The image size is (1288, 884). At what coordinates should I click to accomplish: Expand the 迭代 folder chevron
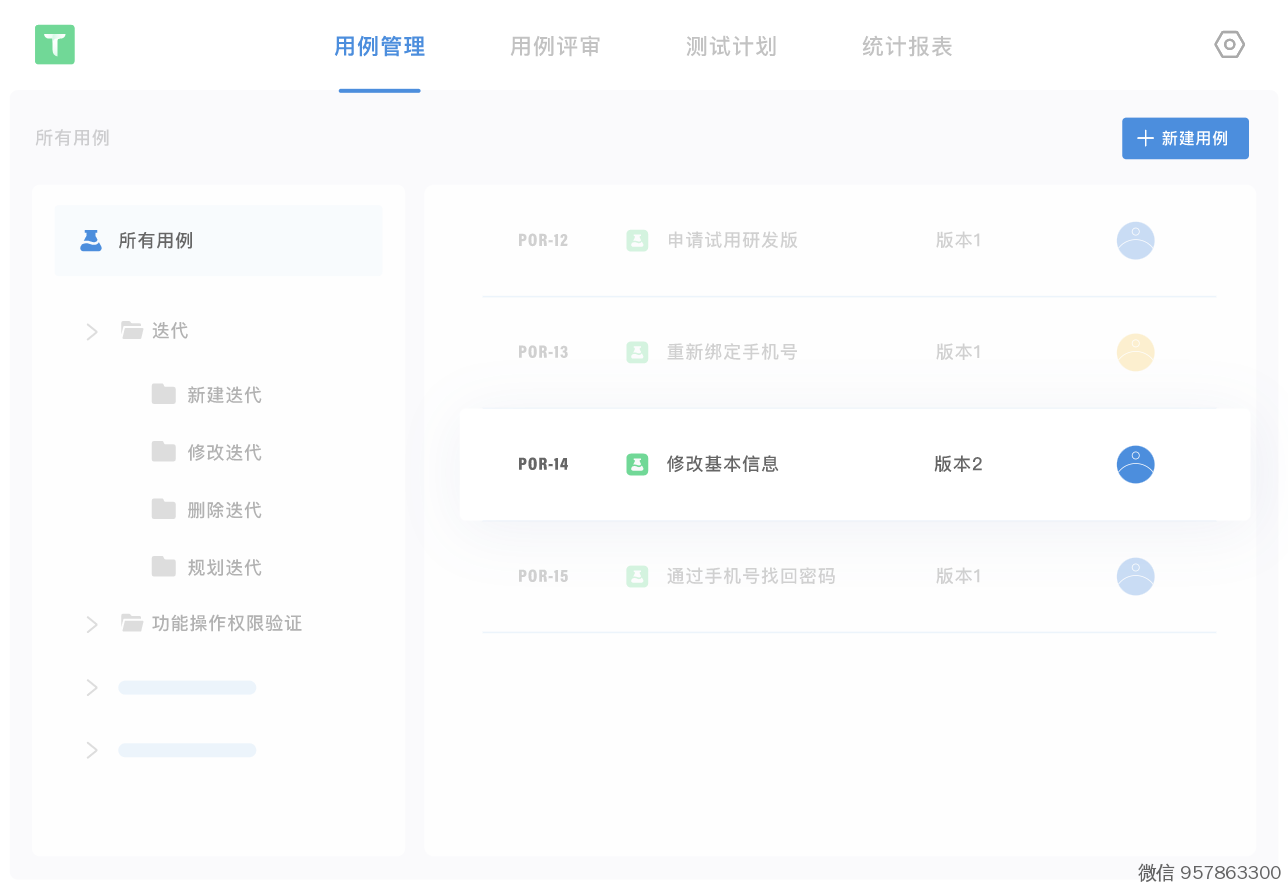pyautogui.click(x=92, y=331)
